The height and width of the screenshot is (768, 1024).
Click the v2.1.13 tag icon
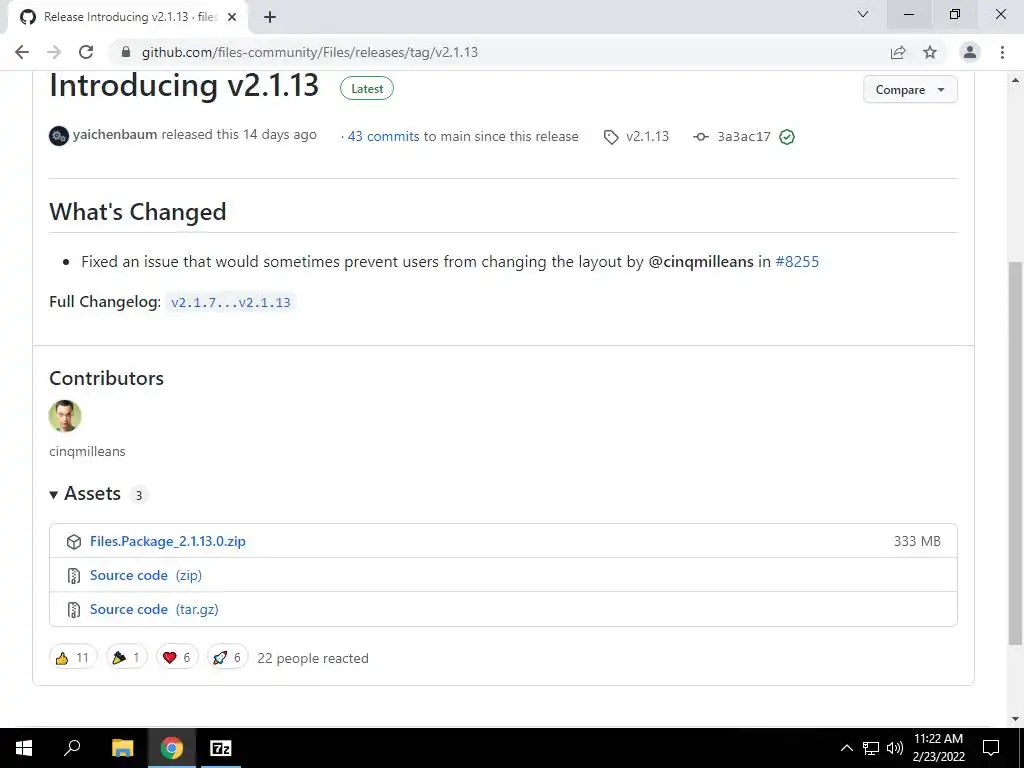click(611, 137)
